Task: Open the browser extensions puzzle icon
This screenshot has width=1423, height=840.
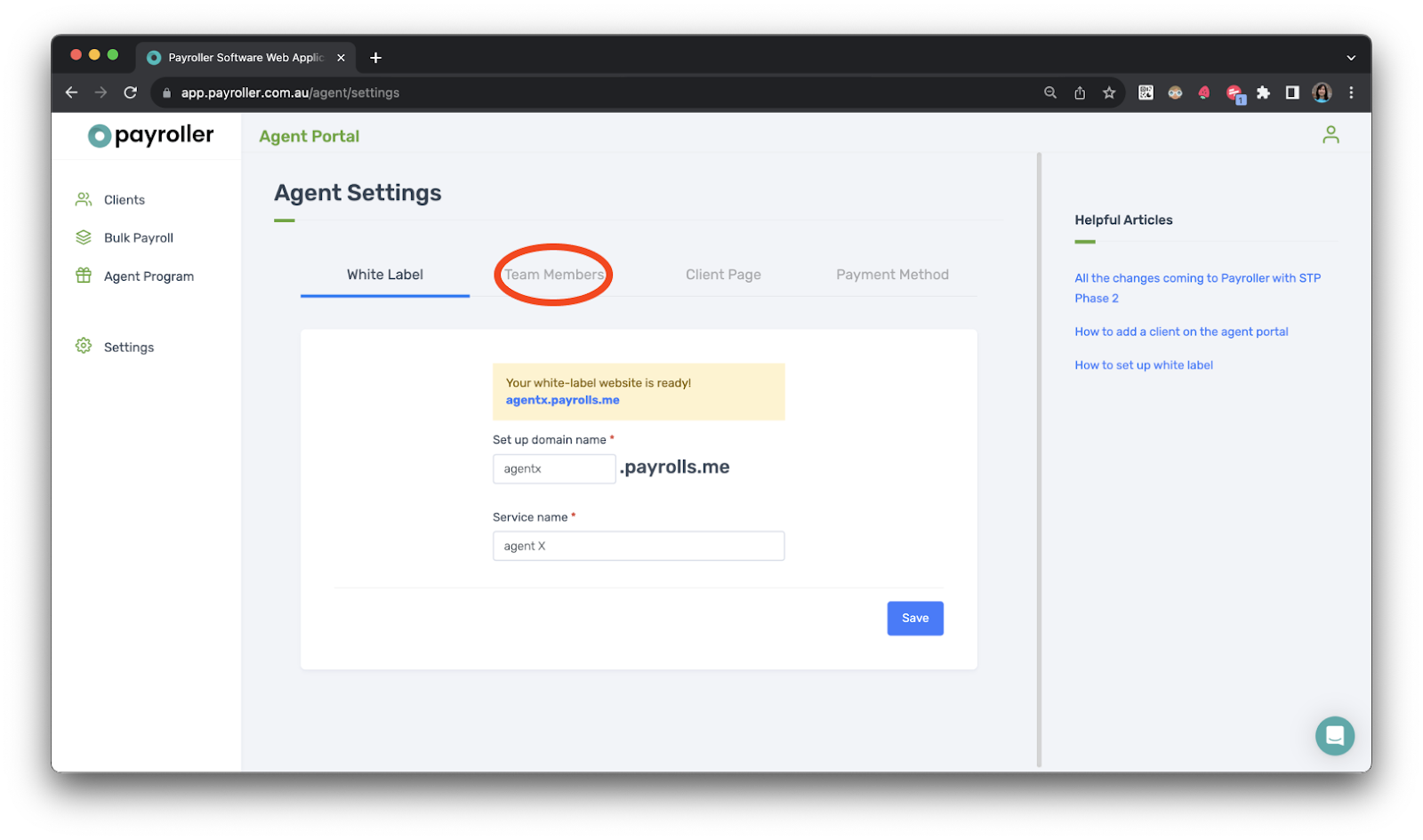Action: tap(1263, 92)
